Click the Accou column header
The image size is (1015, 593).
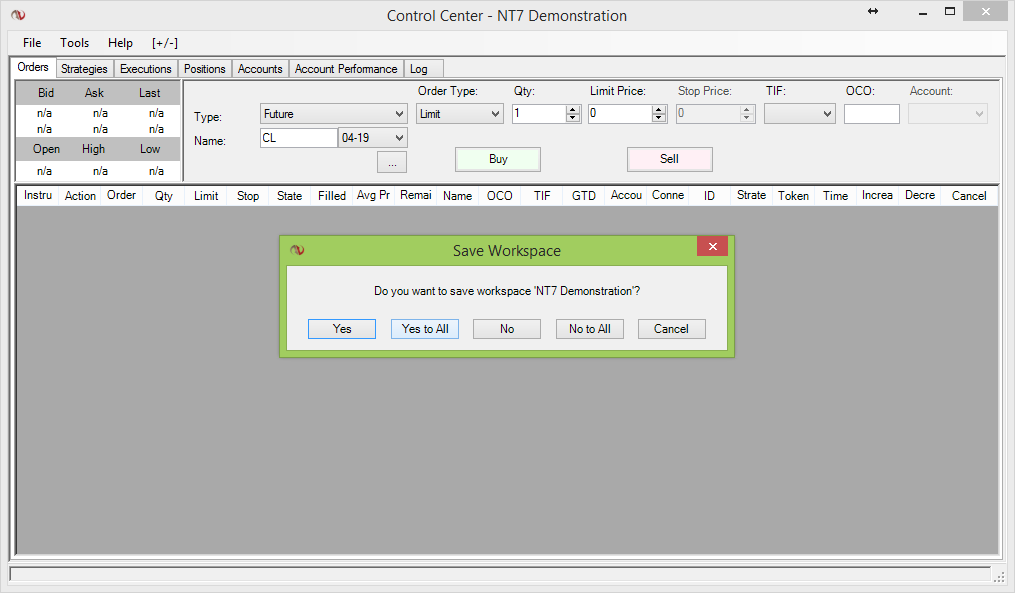626,196
